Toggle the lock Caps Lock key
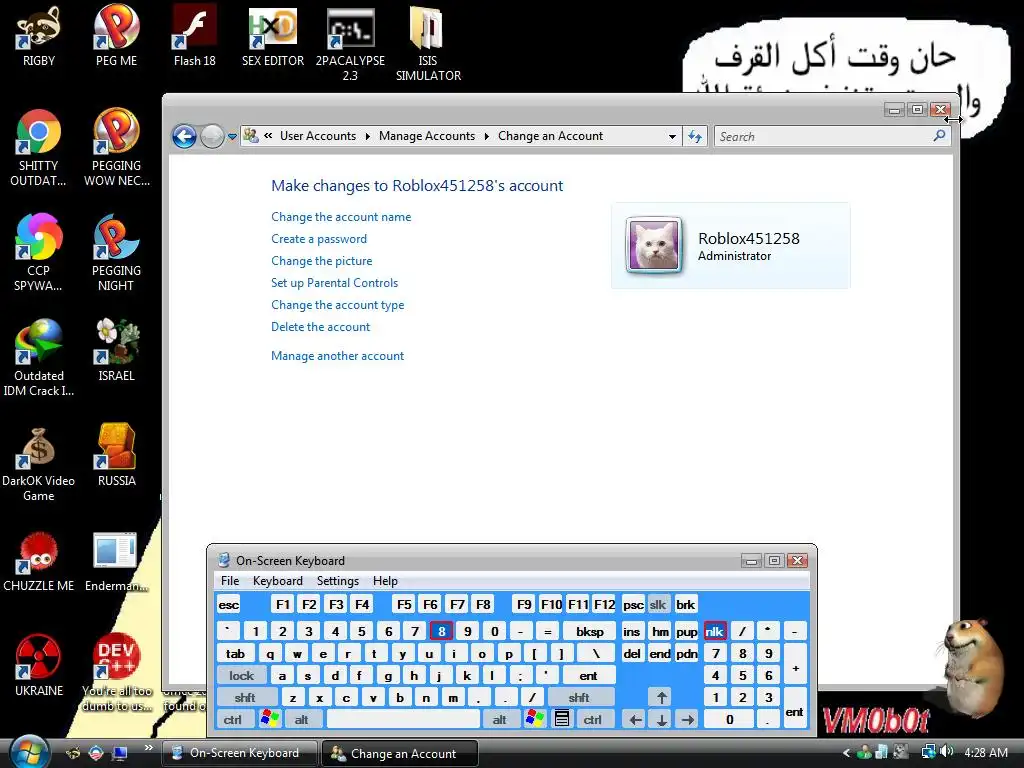This screenshot has width=1024, height=768. click(241, 675)
